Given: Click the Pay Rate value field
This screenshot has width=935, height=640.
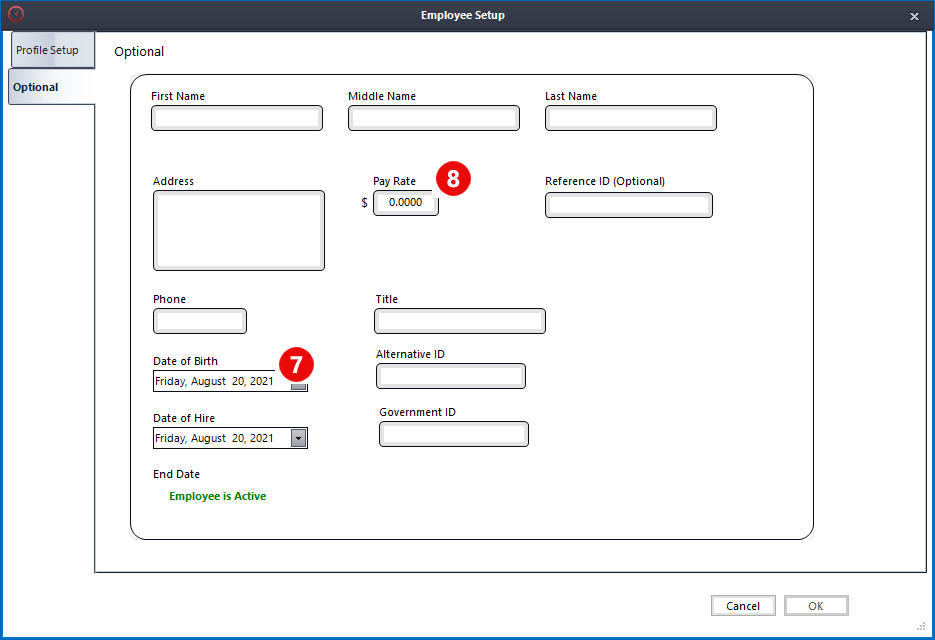Looking at the screenshot, I should (405, 202).
